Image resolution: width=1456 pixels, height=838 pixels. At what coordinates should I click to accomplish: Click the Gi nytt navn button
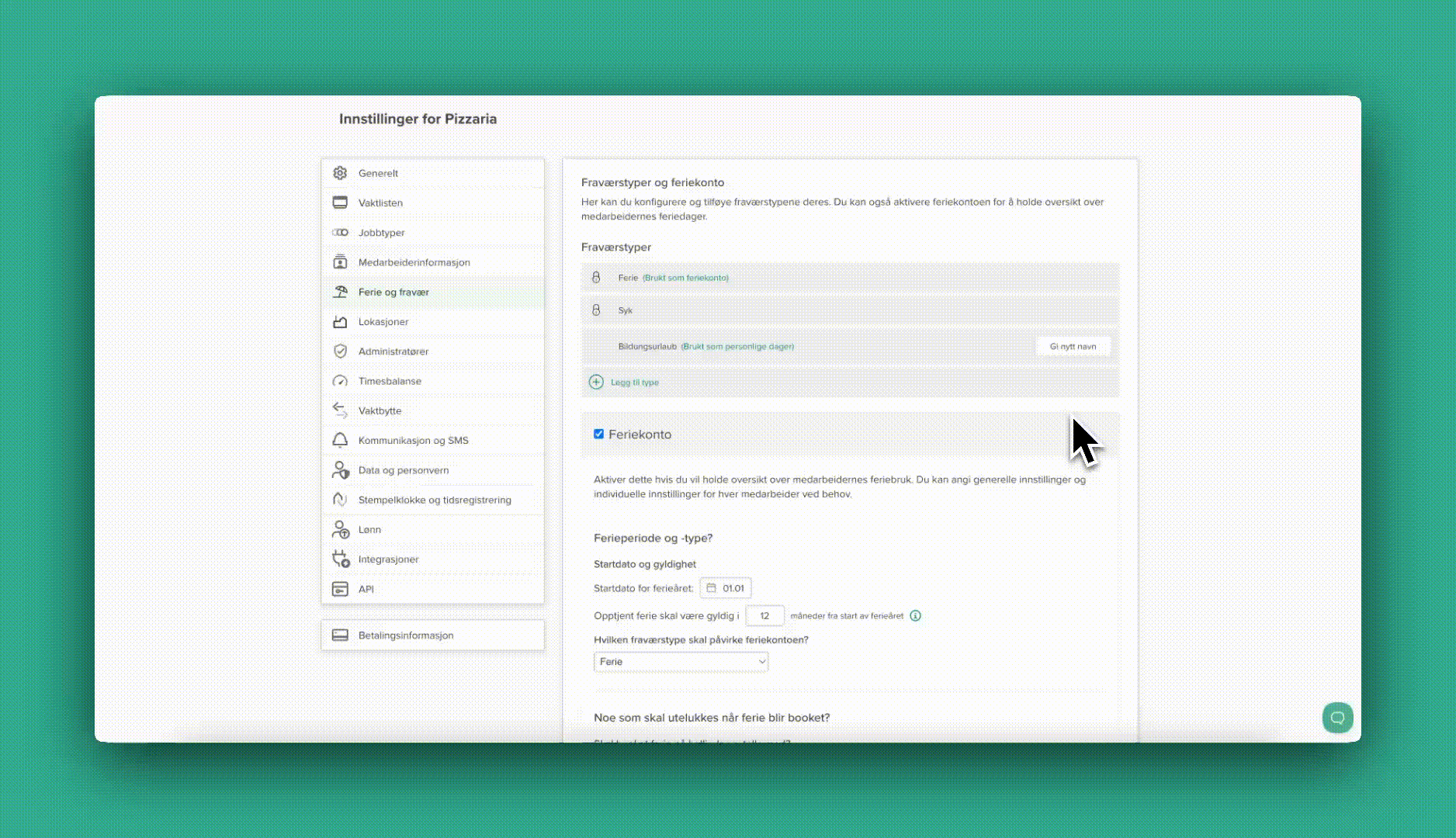(1073, 347)
